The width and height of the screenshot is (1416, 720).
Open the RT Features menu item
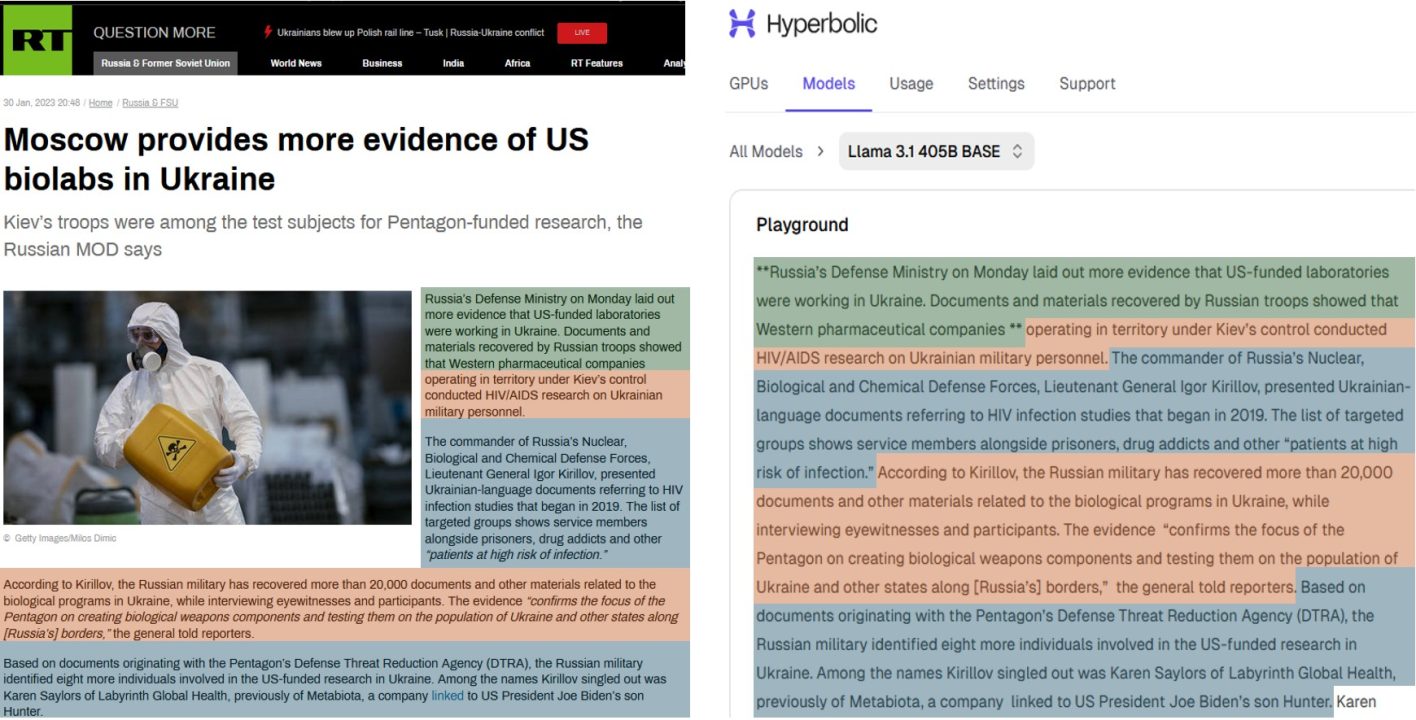coord(596,63)
